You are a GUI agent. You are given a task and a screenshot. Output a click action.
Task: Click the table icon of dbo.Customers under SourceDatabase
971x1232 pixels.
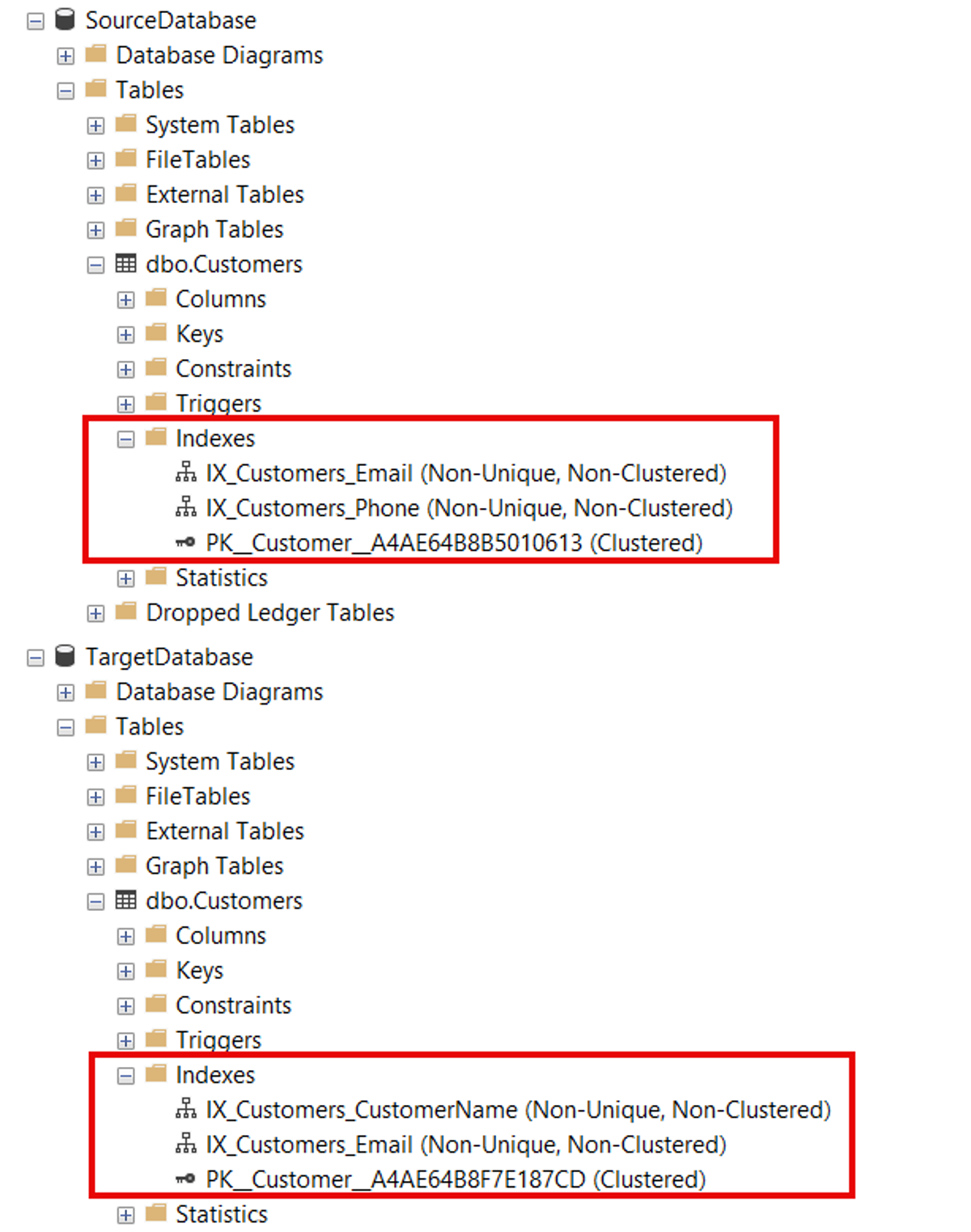(125, 264)
